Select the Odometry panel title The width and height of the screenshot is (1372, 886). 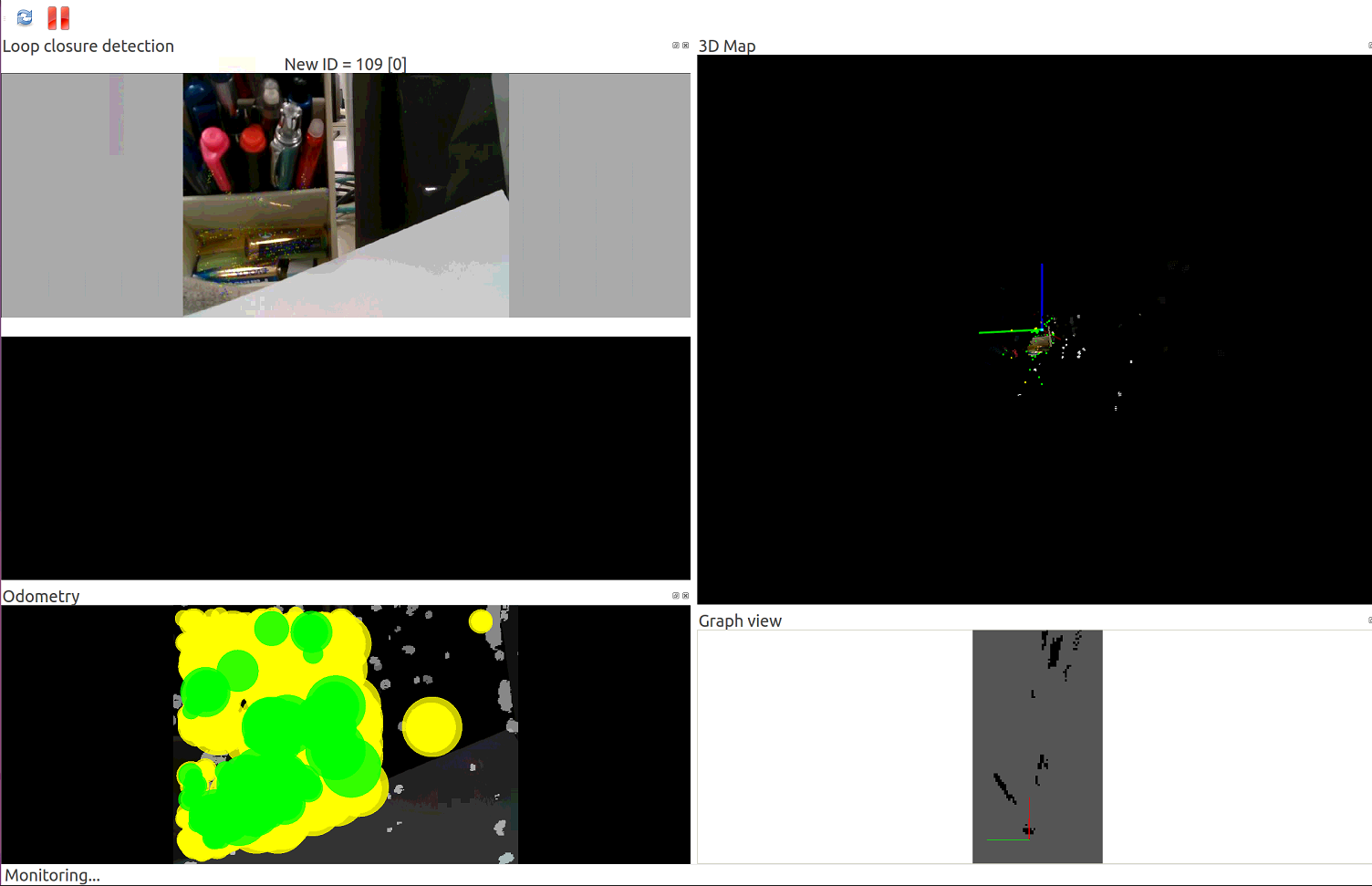coord(41,596)
